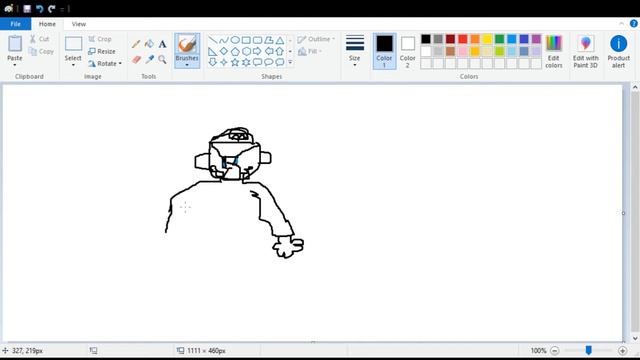The width and height of the screenshot is (640, 360).
Task: Pick the yellow color swatch
Action: (x=487, y=39)
